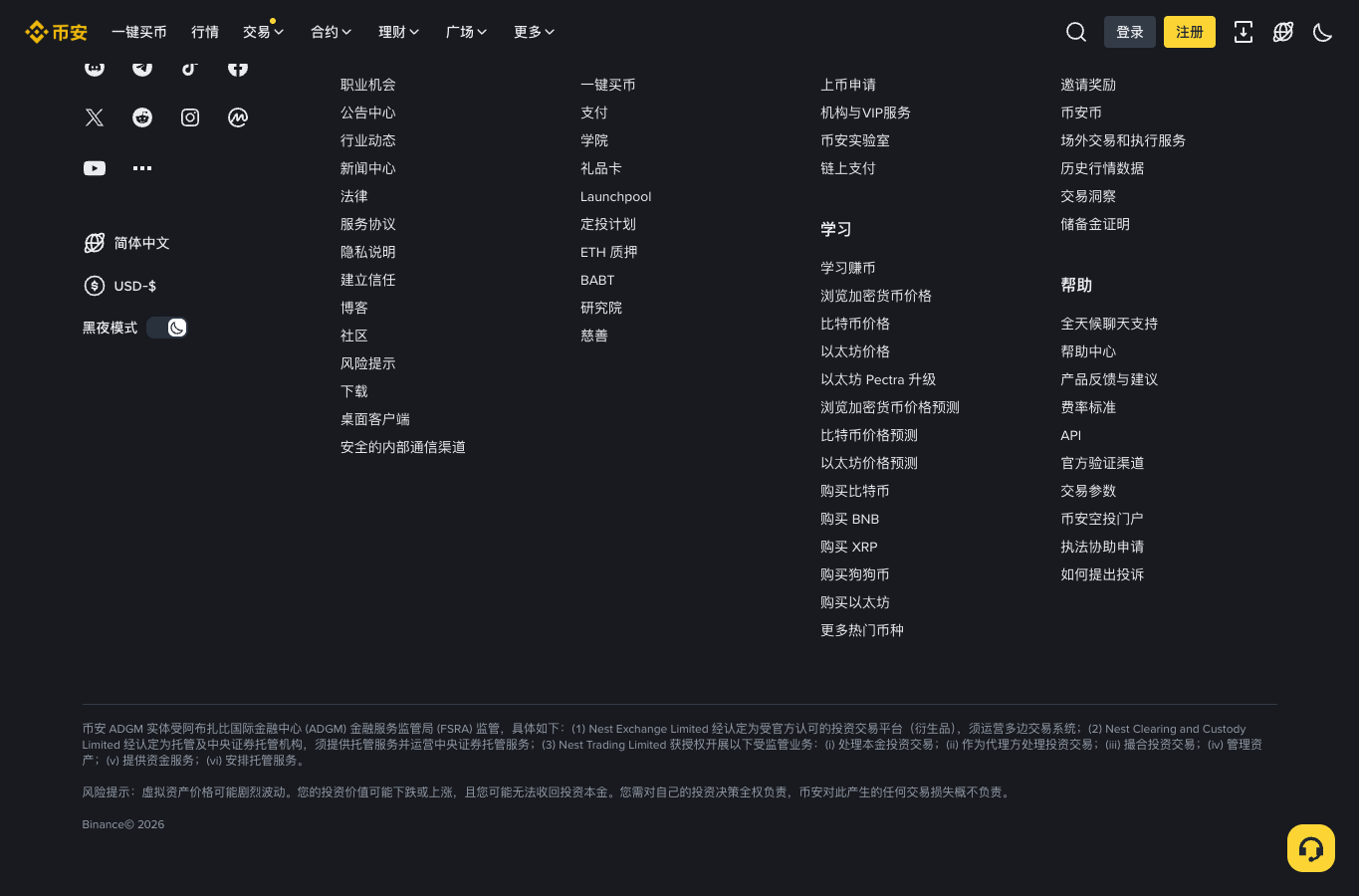Show more social links via three-dots icon
Viewport: 1359px width, 896px height.
click(x=142, y=168)
